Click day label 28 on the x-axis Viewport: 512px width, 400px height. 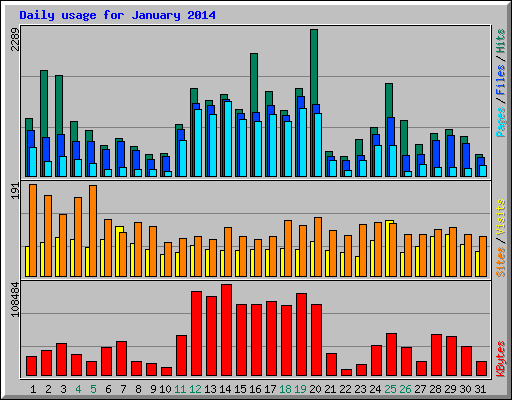[435, 389]
